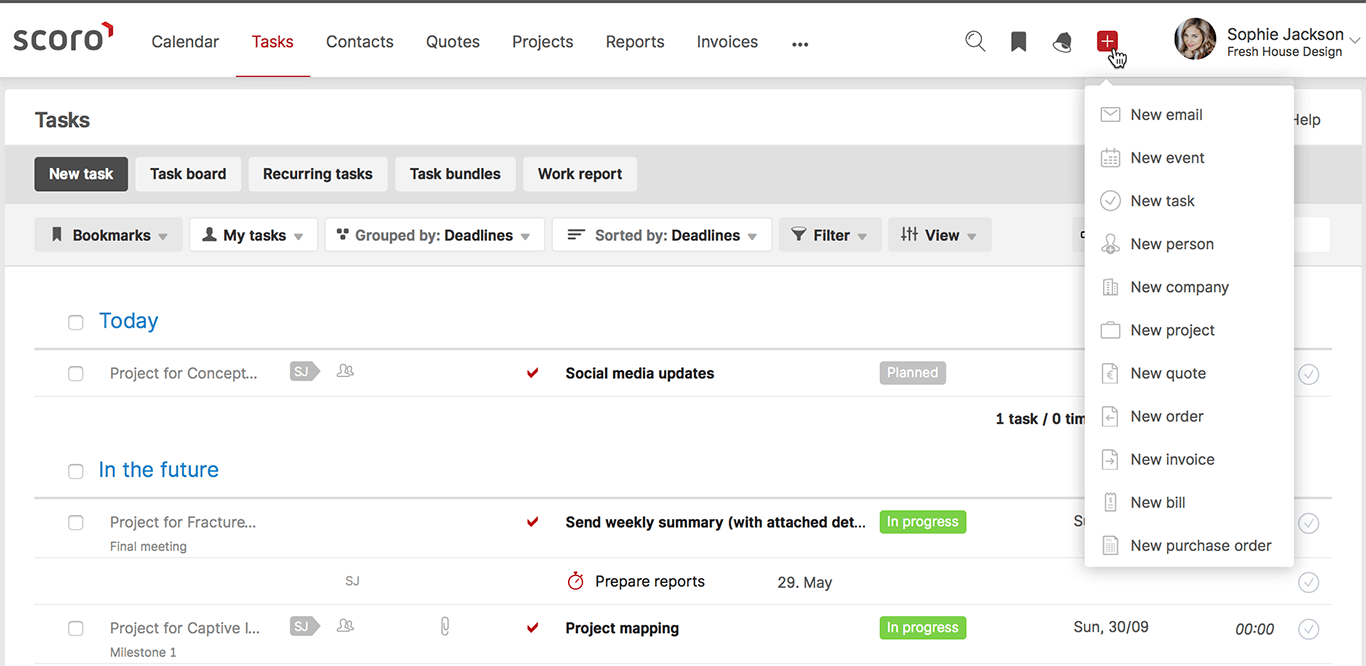Click the envelope icon for New email
This screenshot has height=666, width=1366.
tap(1110, 115)
